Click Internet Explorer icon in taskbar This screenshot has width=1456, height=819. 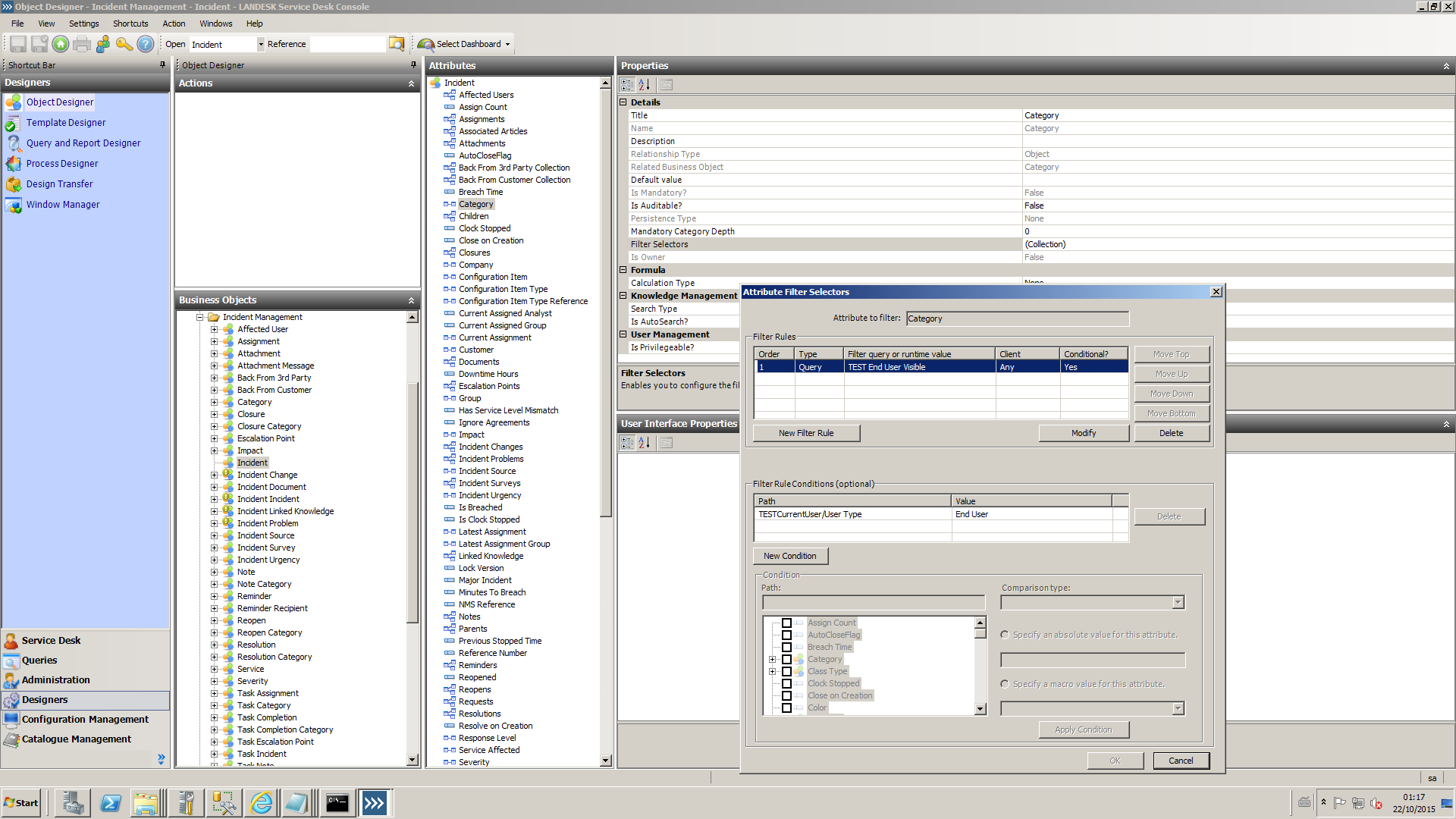point(261,803)
